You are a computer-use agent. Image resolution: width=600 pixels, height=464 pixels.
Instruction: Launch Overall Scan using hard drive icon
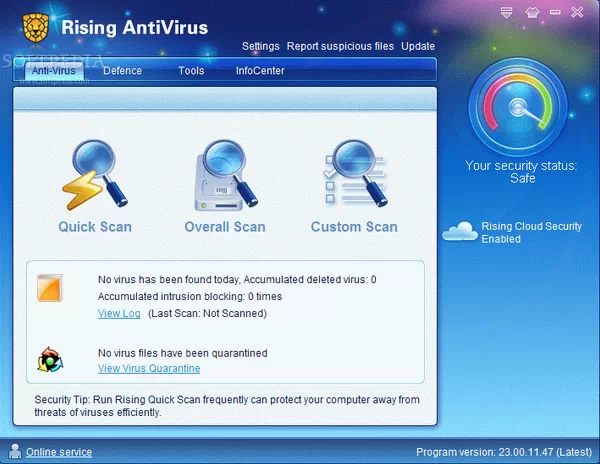pos(225,176)
